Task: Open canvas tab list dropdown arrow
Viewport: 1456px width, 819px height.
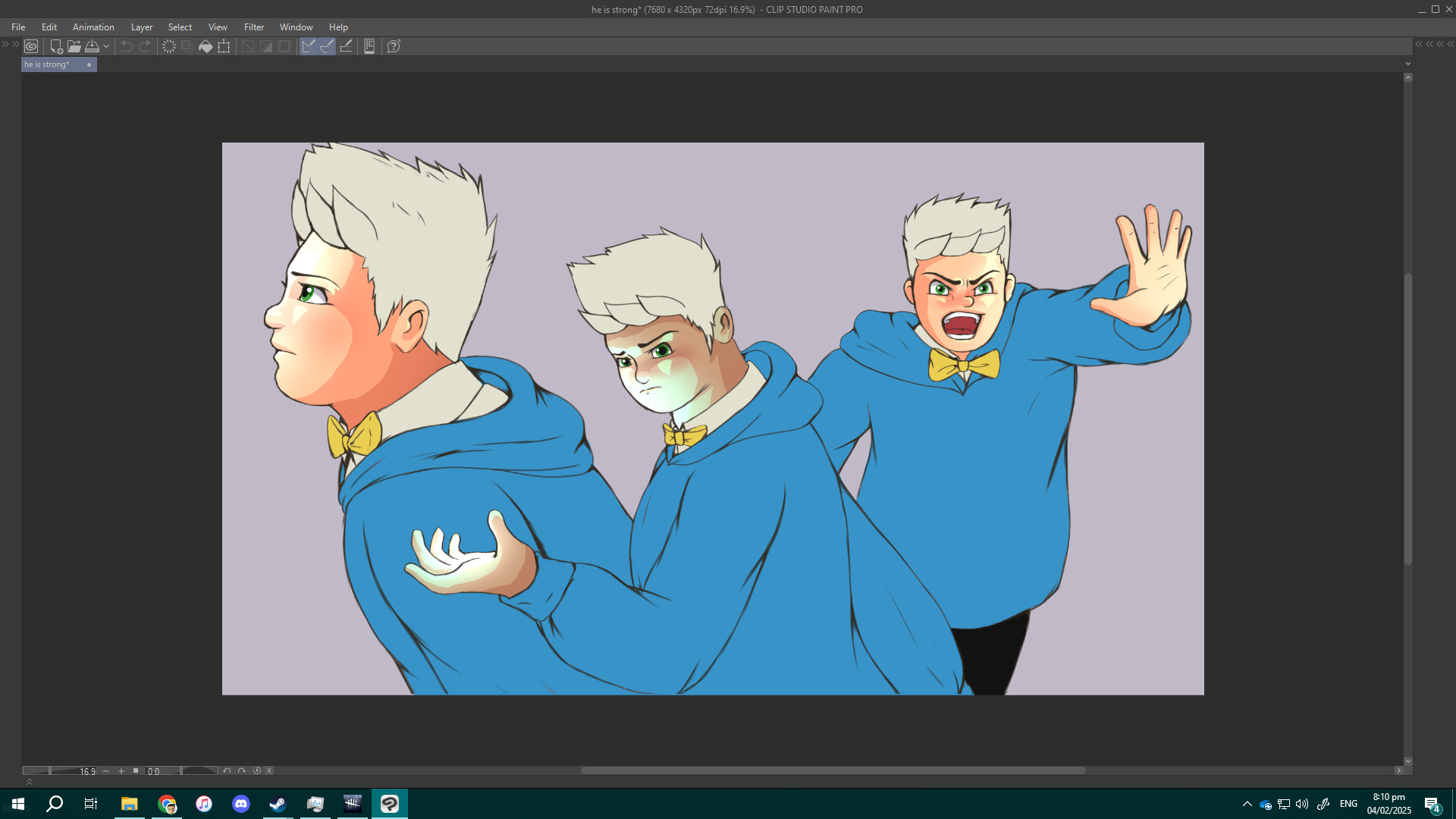Action: pyautogui.click(x=1408, y=64)
